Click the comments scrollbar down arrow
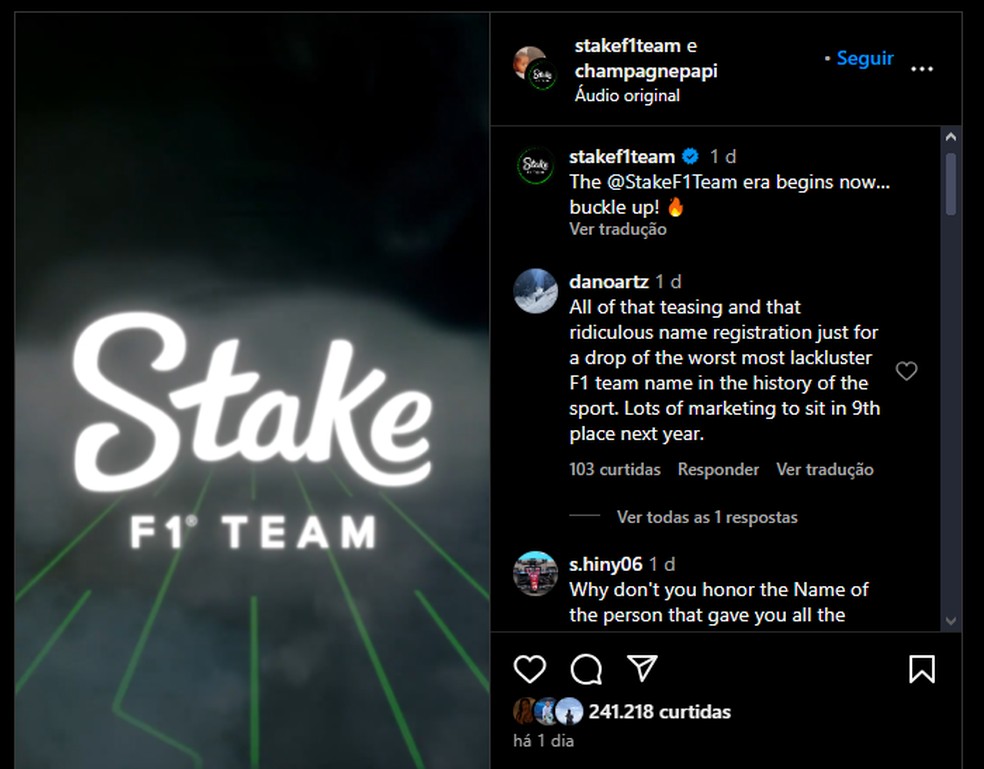This screenshot has height=769, width=984. tap(951, 621)
